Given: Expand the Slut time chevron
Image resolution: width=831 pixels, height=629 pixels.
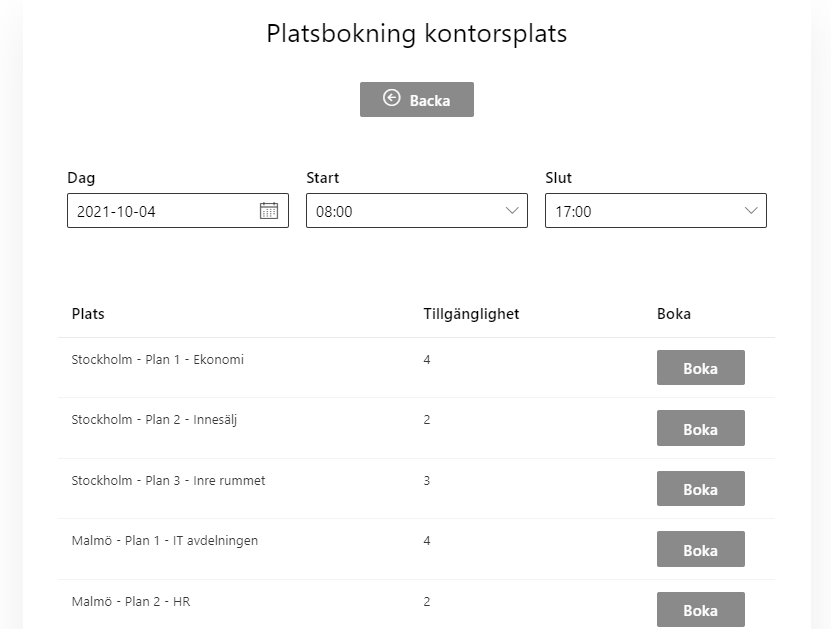Looking at the screenshot, I should (x=751, y=210).
